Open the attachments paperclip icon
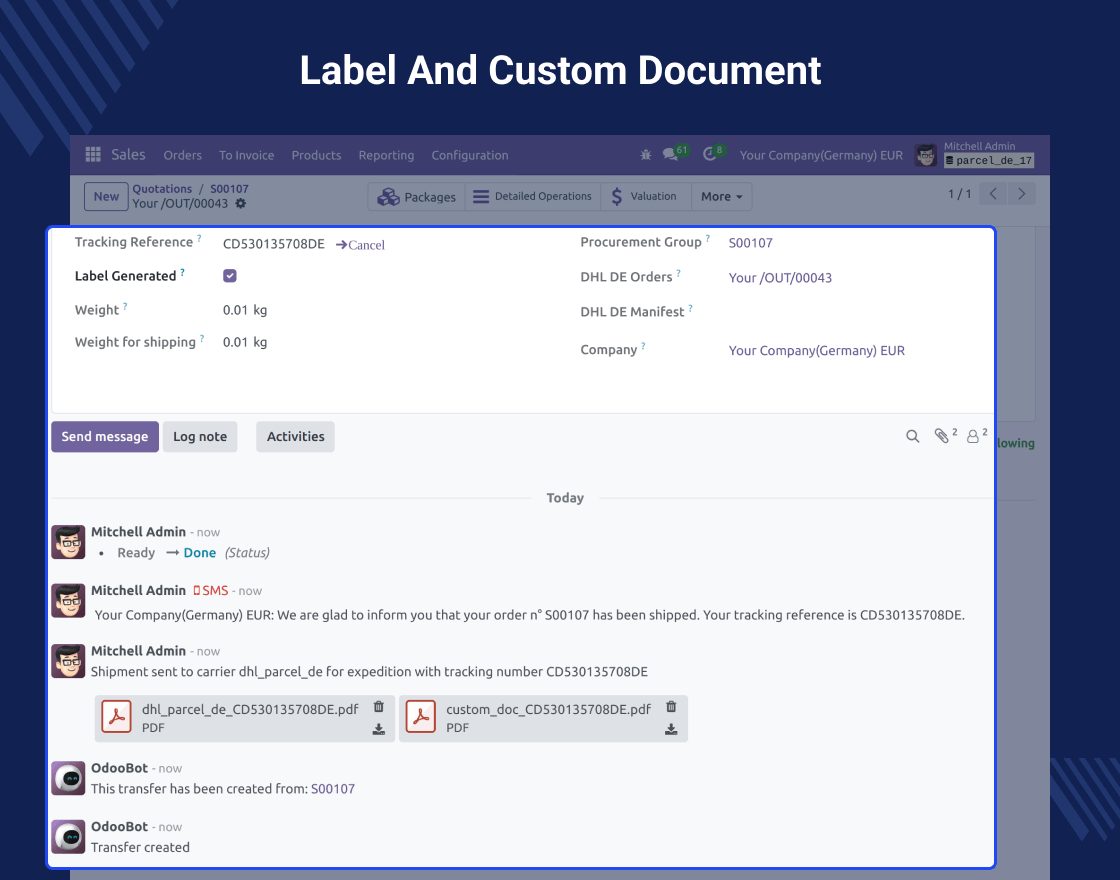 pyautogui.click(x=943, y=436)
